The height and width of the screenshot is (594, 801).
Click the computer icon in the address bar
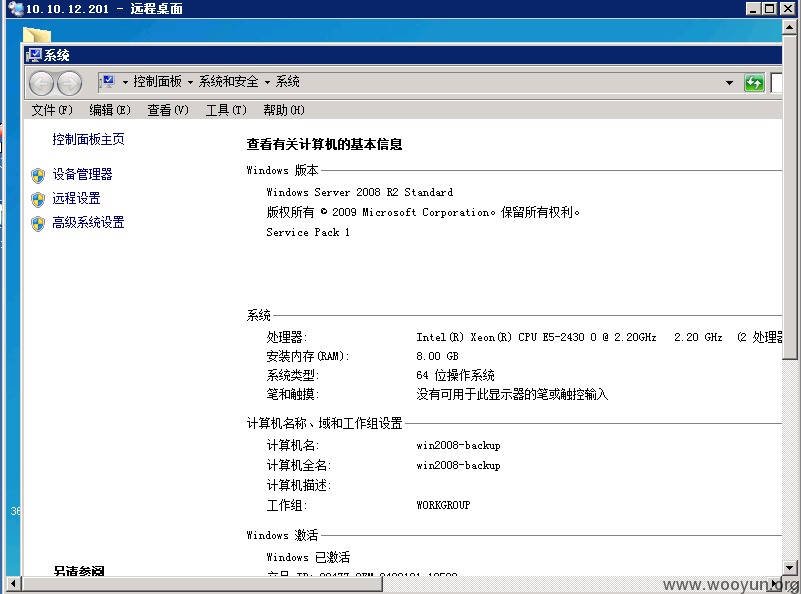(x=108, y=81)
